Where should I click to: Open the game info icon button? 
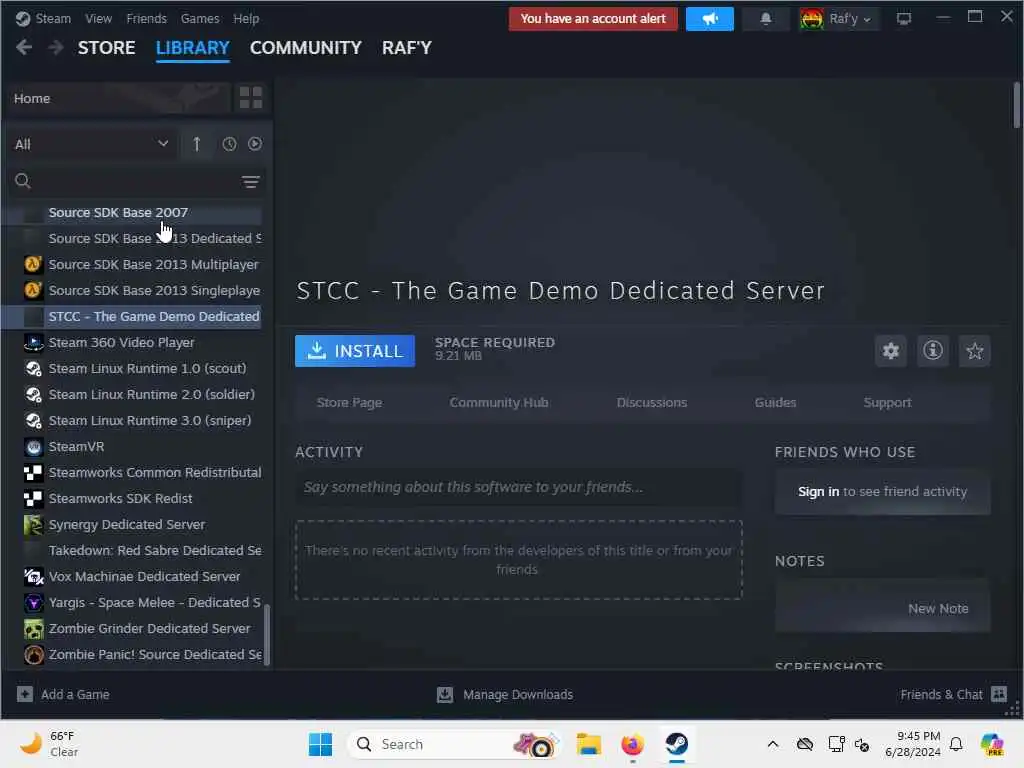pos(933,351)
